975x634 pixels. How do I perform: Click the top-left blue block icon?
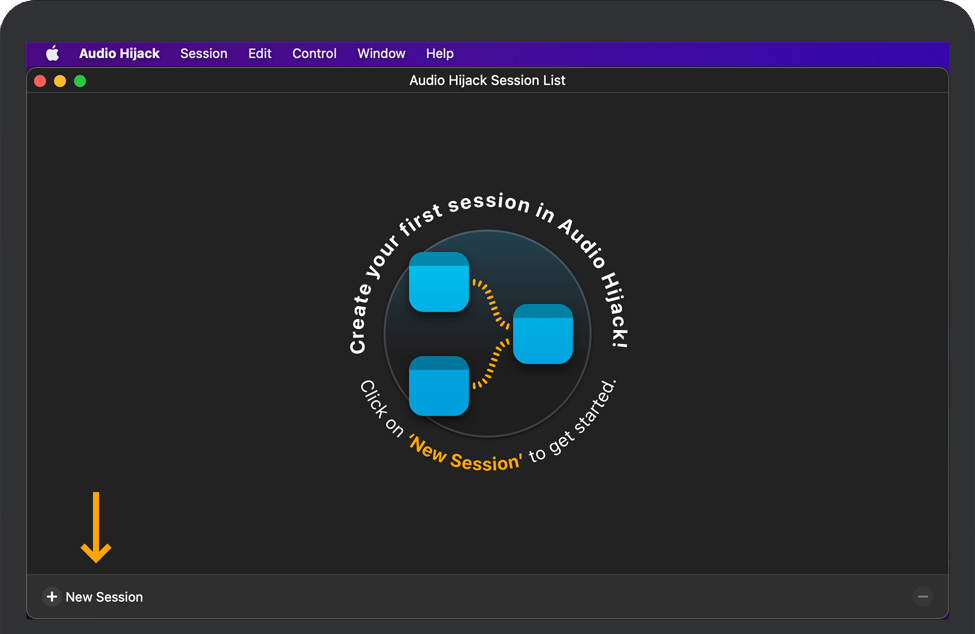pos(439,282)
